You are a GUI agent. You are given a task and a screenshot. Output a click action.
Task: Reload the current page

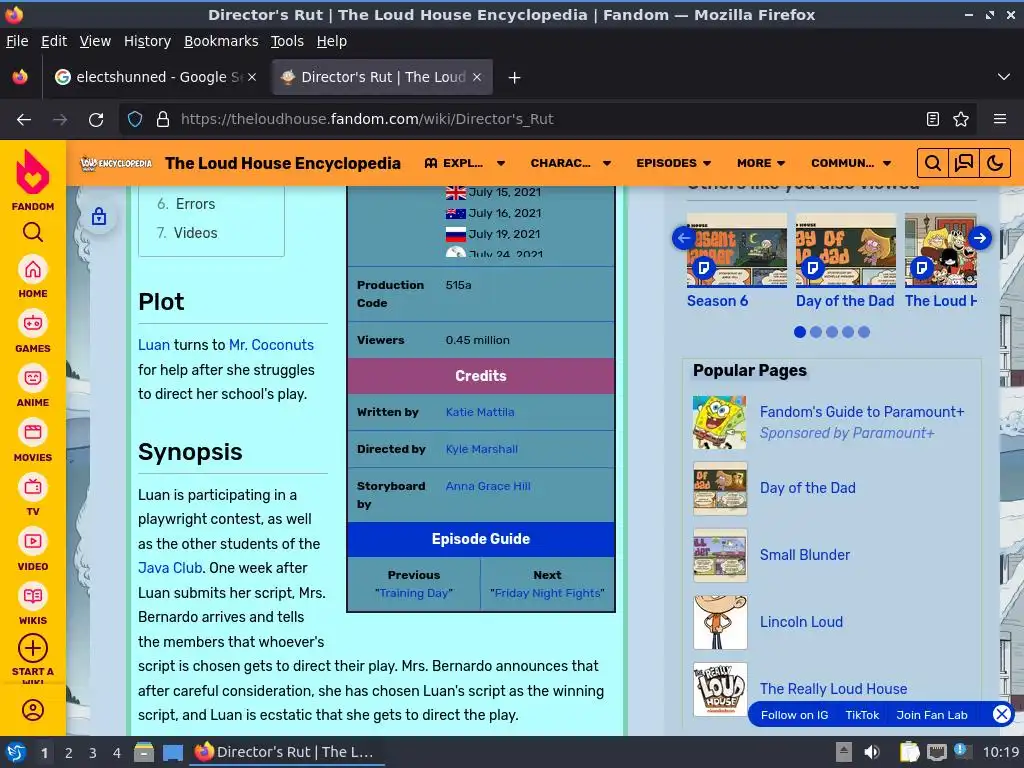pos(96,120)
